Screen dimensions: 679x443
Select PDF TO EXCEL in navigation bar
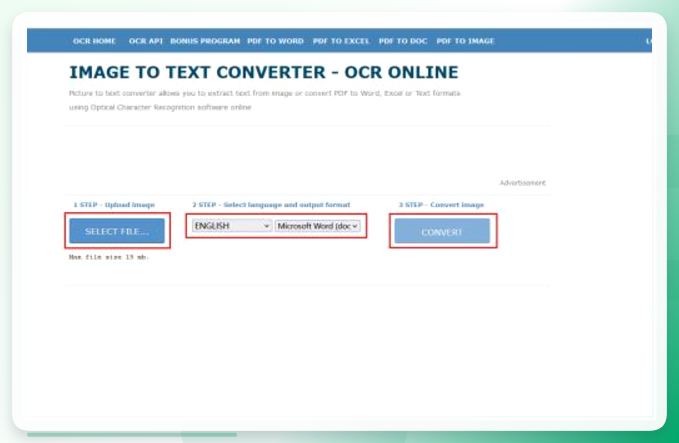341,41
